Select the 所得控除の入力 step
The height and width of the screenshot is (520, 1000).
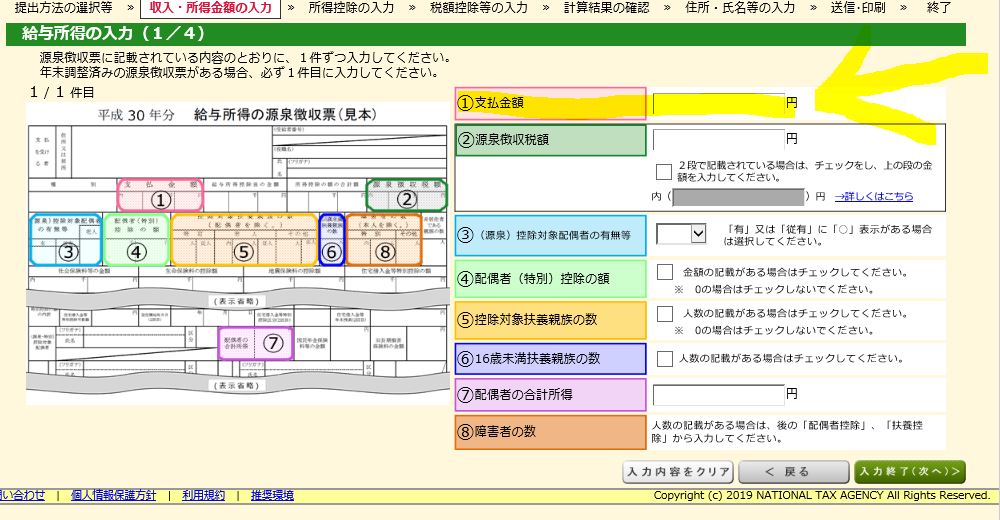pyautogui.click(x=351, y=8)
